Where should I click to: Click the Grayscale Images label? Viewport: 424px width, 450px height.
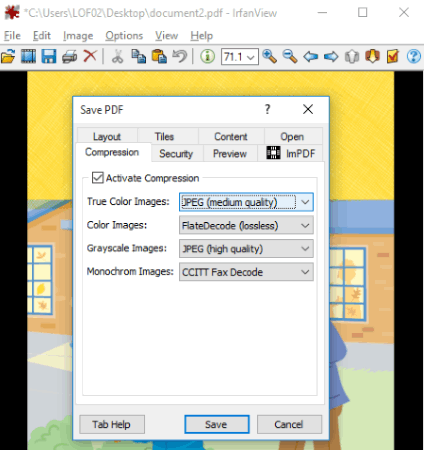click(x=127, y=248)
